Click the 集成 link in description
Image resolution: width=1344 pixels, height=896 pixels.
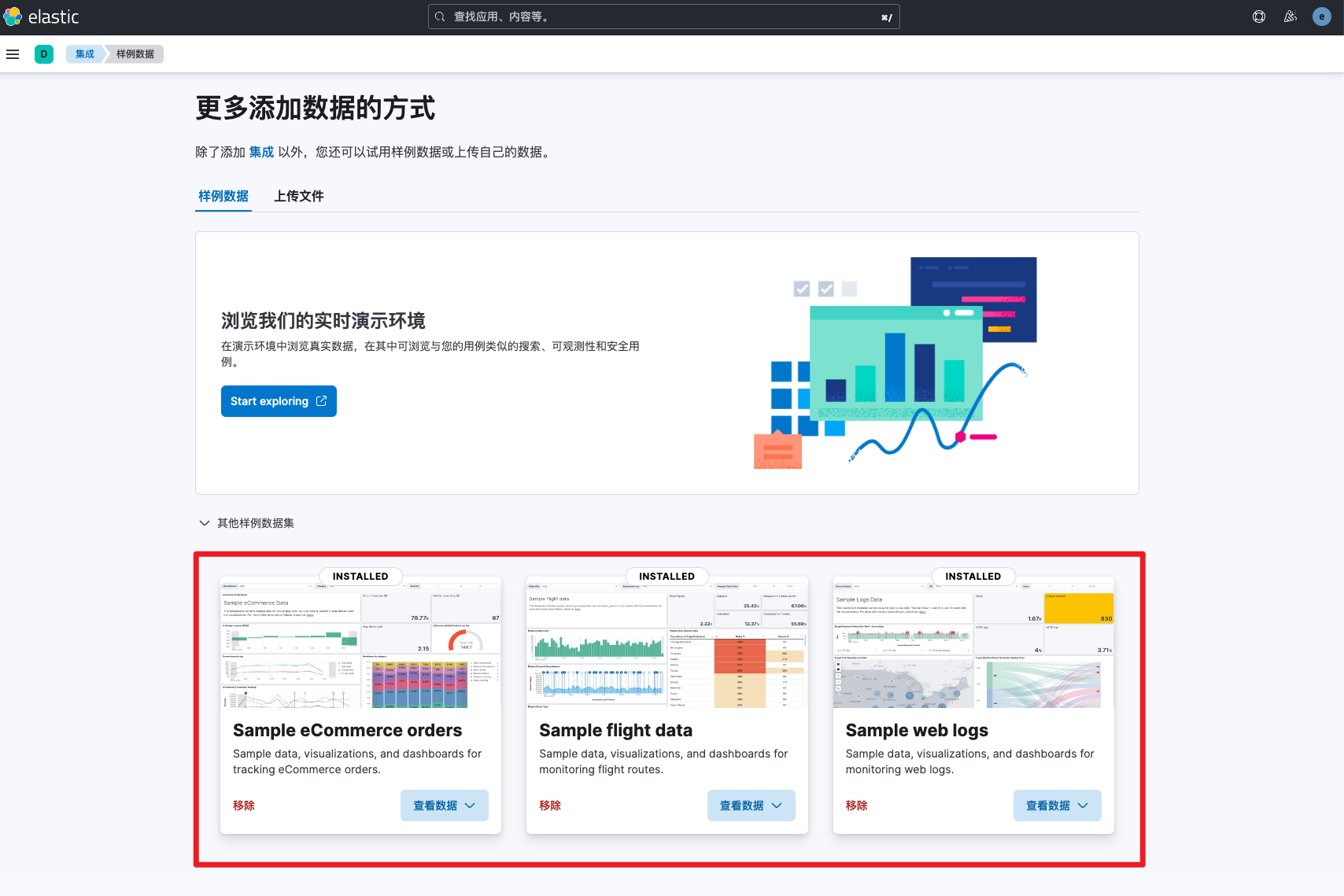[261, 152]
